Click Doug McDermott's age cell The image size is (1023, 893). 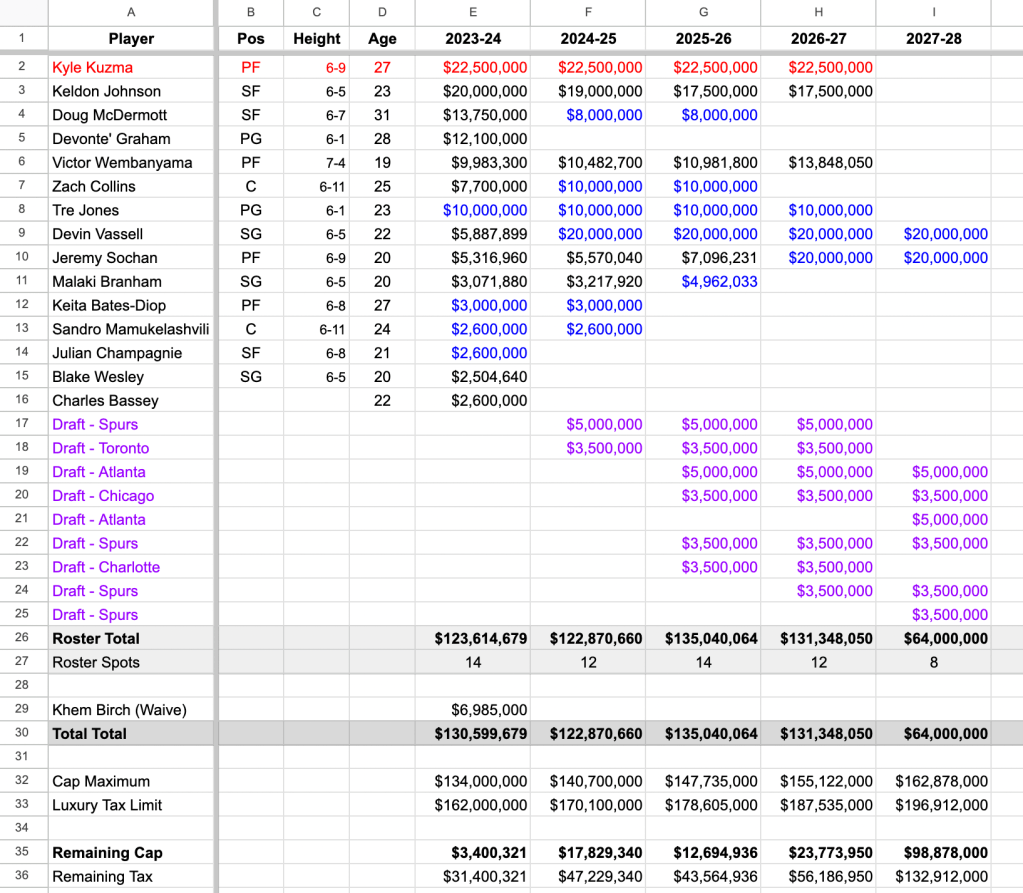pos(382,115)
